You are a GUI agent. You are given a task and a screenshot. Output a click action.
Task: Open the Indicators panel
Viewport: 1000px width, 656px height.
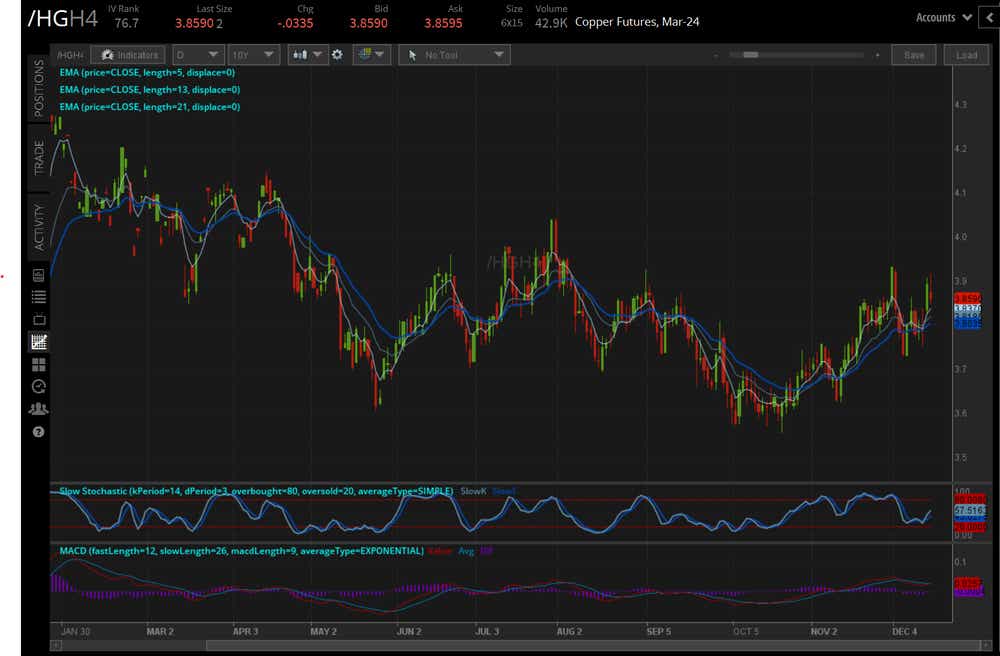[128, 55]
